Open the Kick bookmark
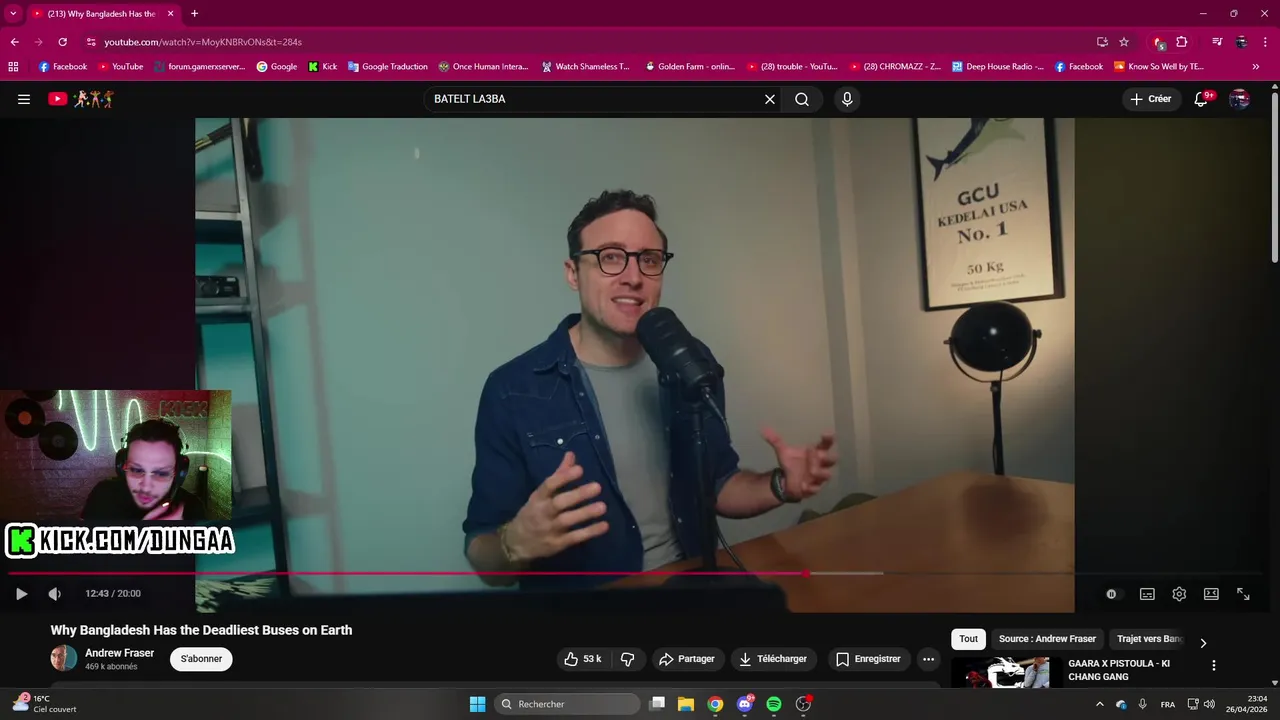 tap(322, 67)
